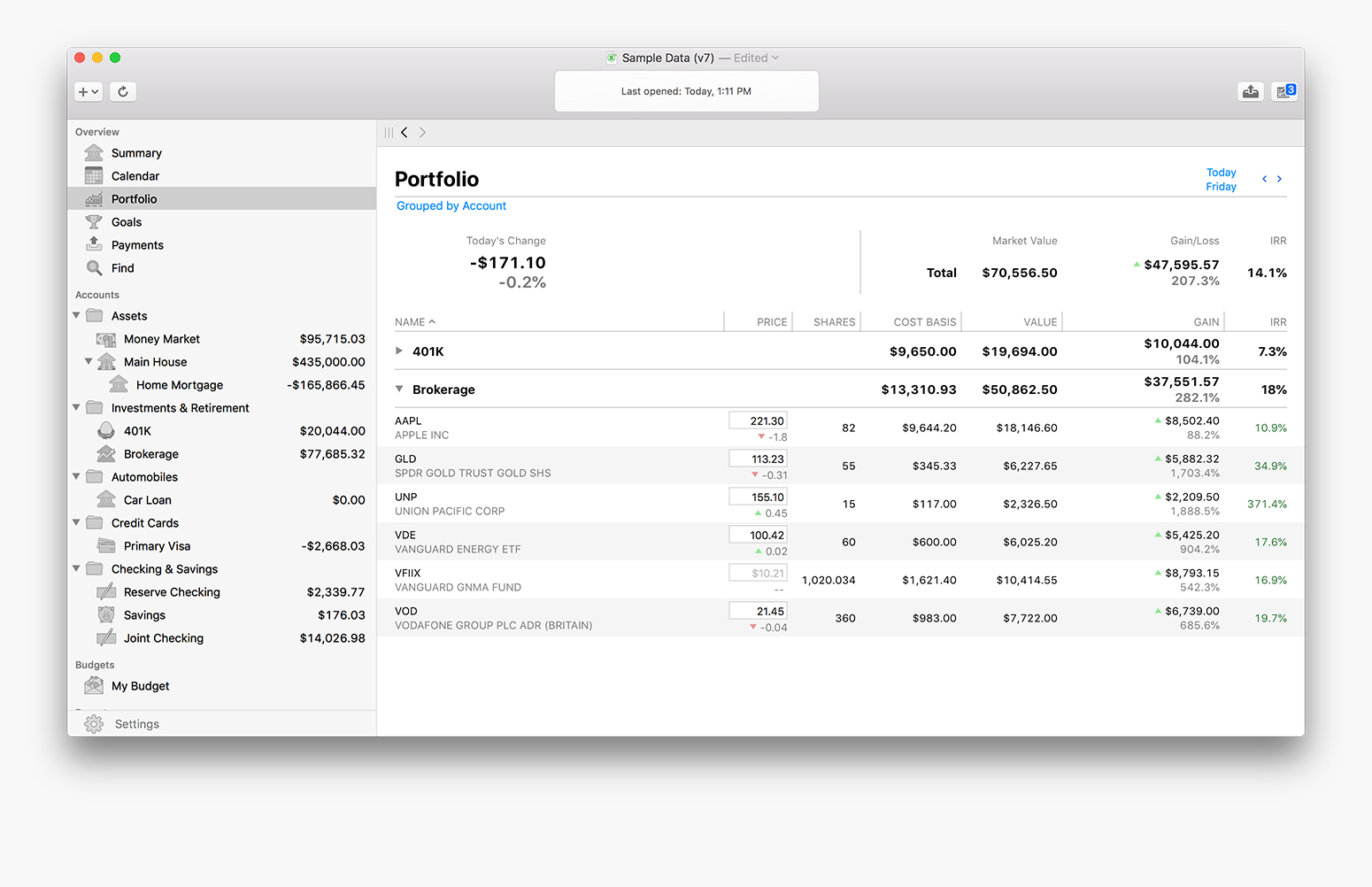Click the Portfolio chart icon in sidebar

[x=94, y=199]
